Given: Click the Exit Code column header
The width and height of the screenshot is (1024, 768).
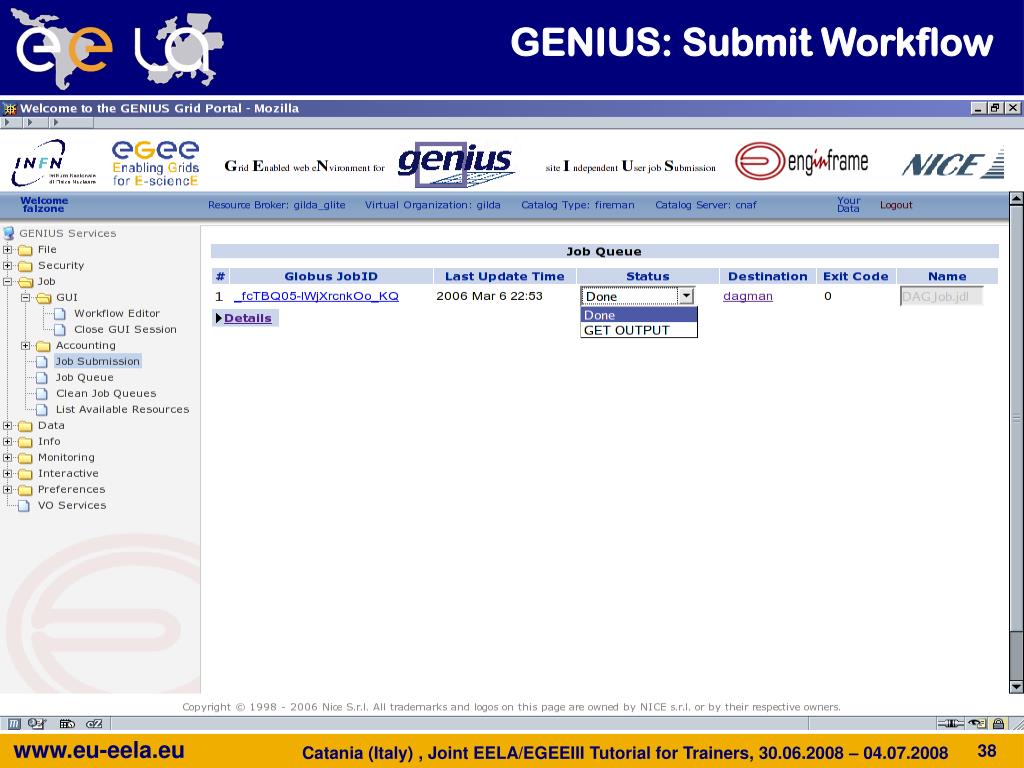Looking at the screenshot, I should coord(856,276).
